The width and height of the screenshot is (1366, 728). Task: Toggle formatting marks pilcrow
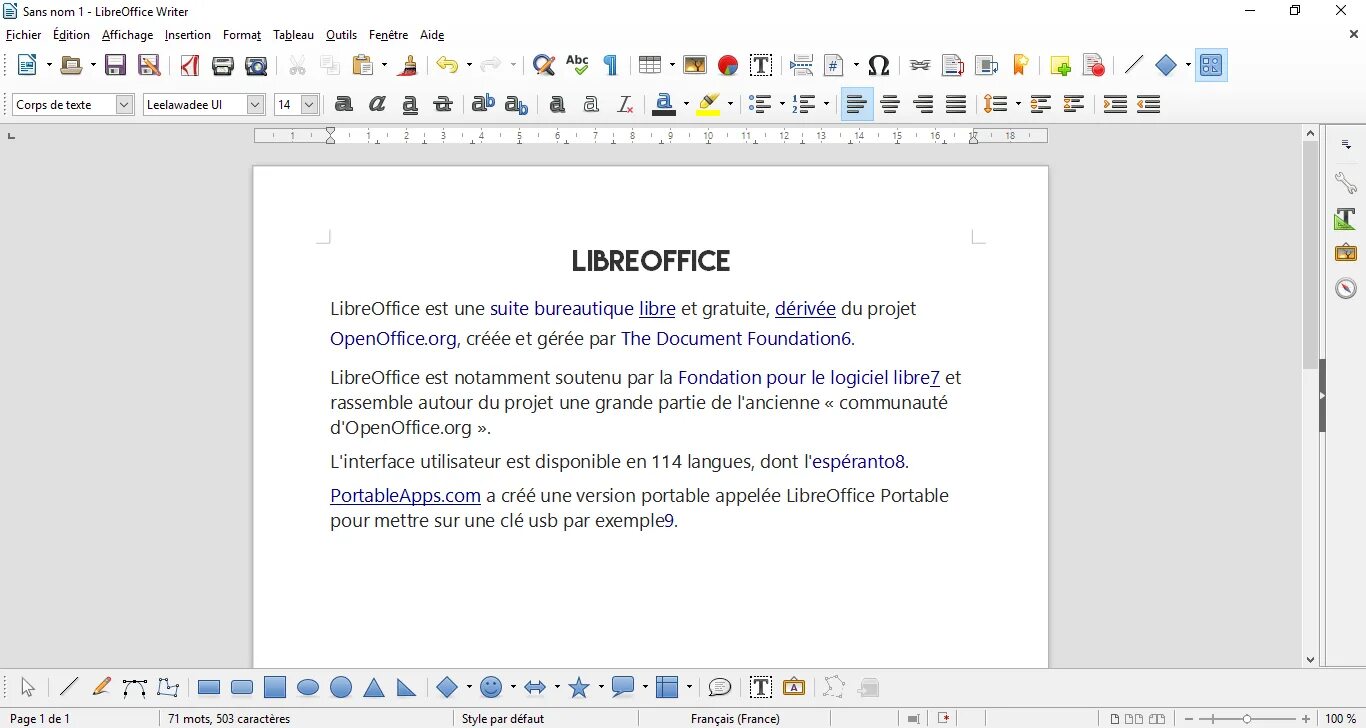pos(610,66)
